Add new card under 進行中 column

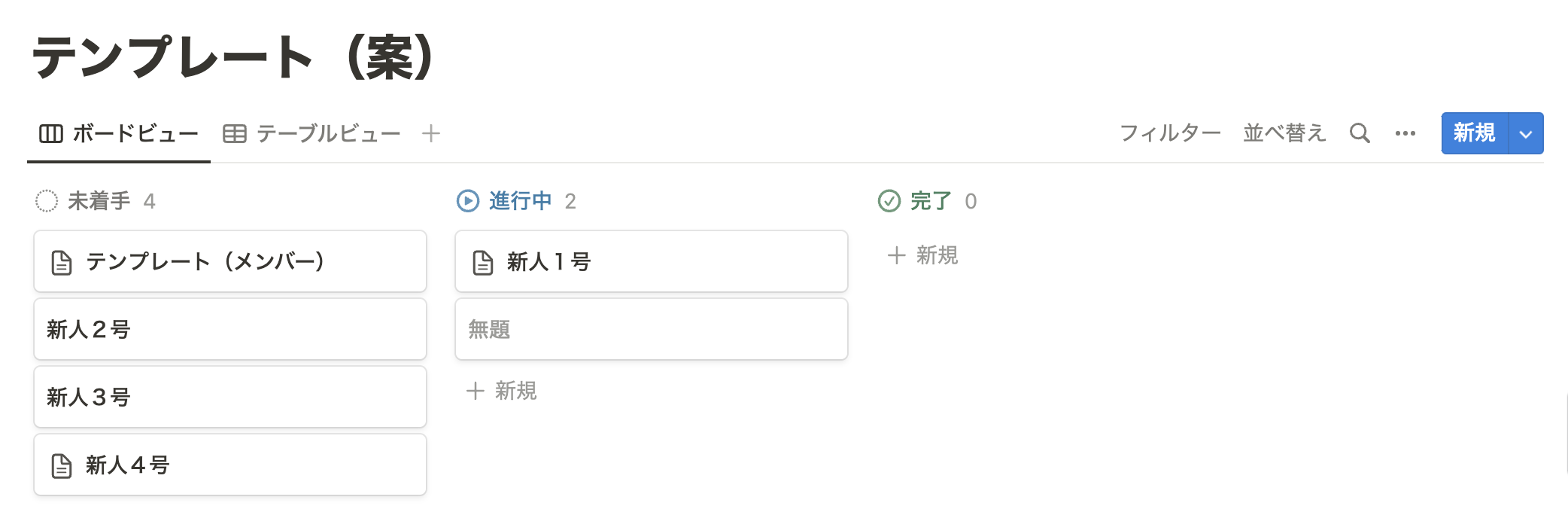(501, 391)
